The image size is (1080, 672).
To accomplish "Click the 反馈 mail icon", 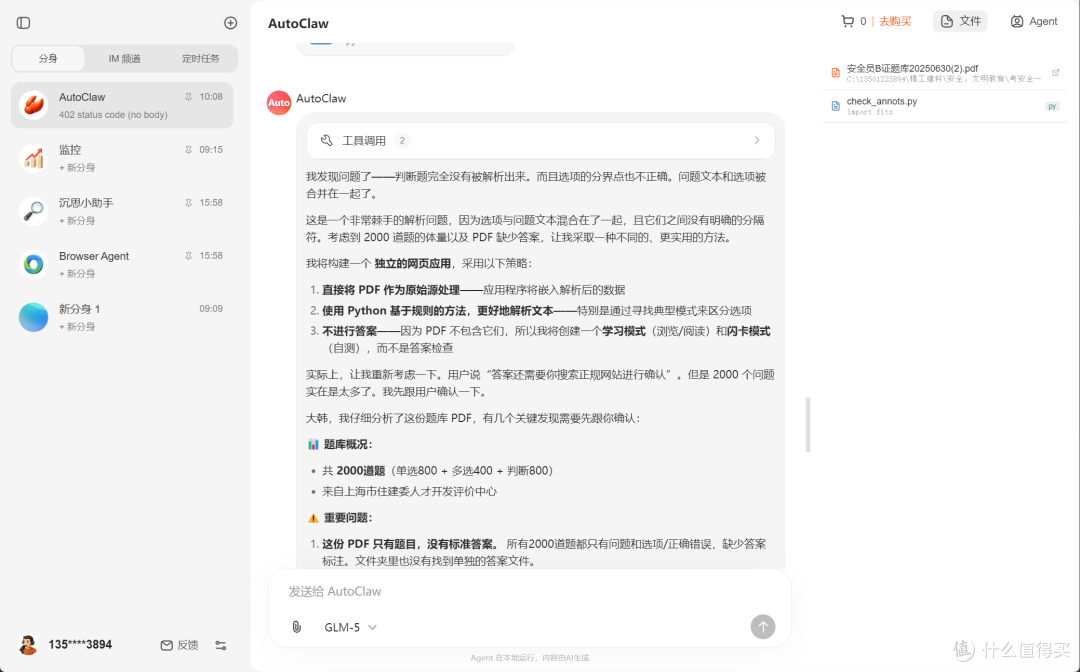I will [167, 645].
